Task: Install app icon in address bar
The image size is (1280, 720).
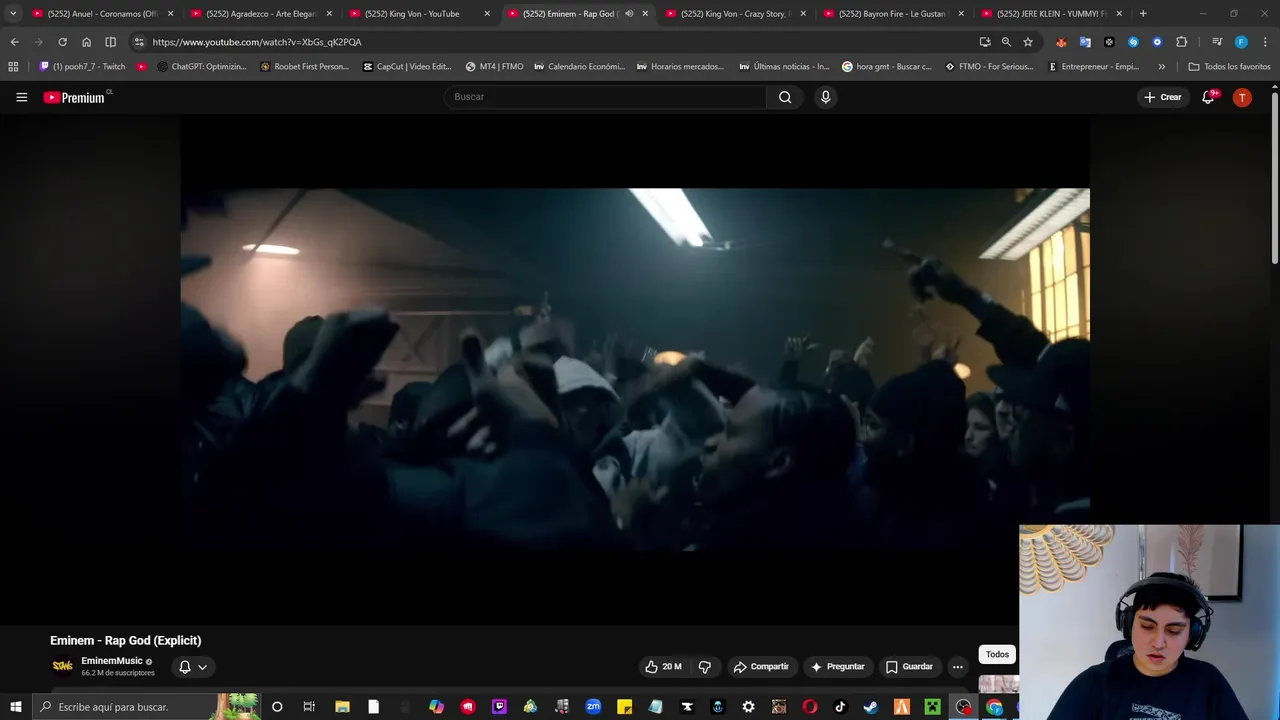Action: click(985, 42)
